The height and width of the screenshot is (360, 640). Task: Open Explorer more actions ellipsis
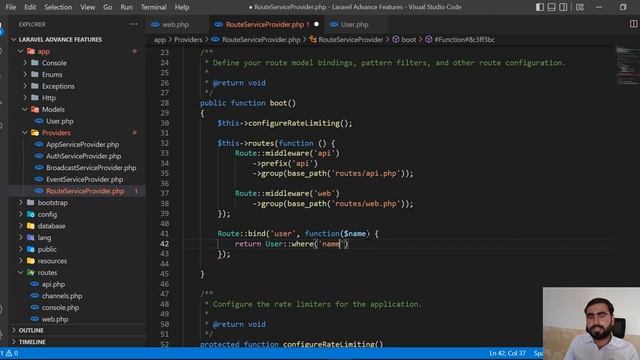click(133, 24)
